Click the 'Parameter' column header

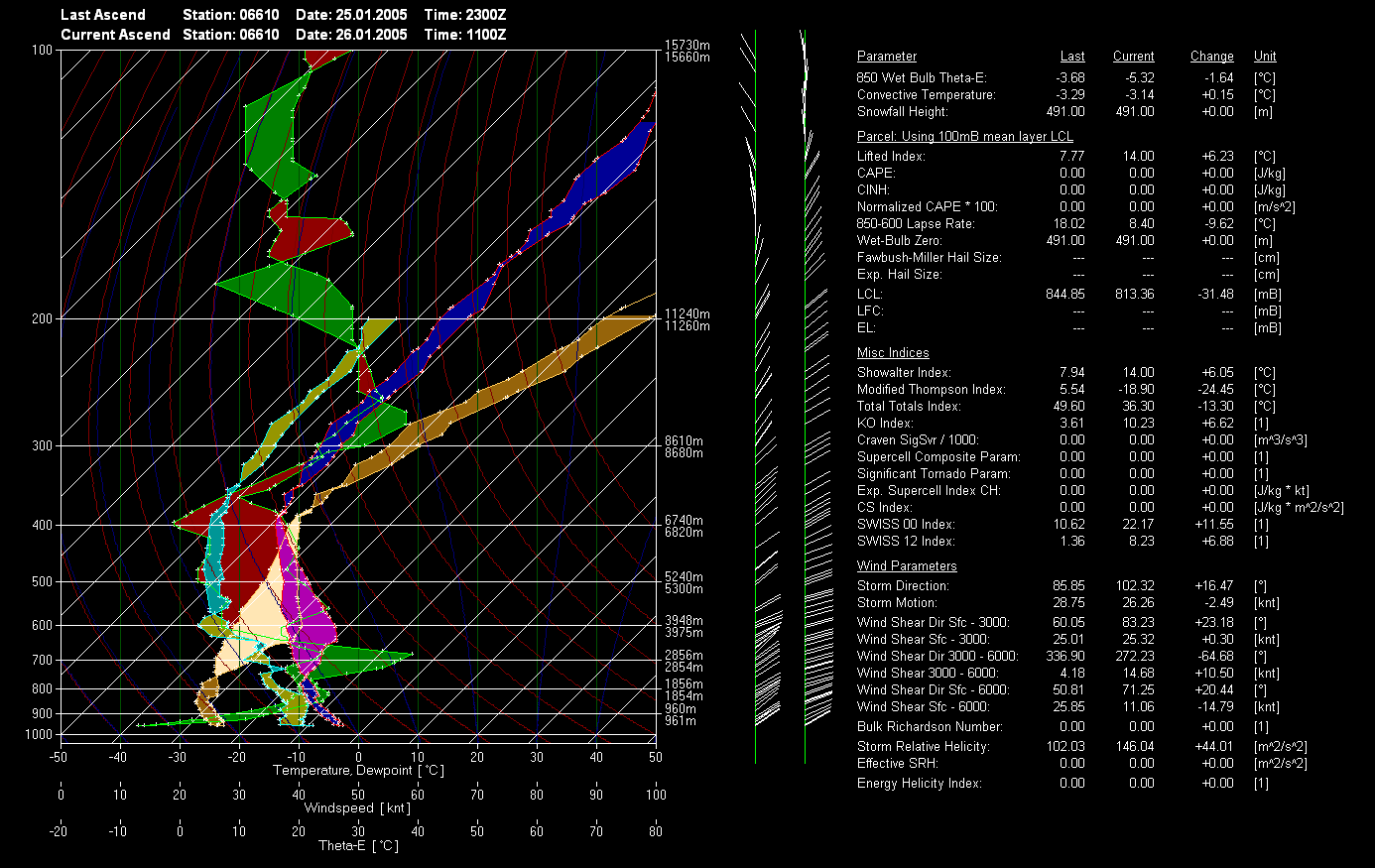(887, 57)
